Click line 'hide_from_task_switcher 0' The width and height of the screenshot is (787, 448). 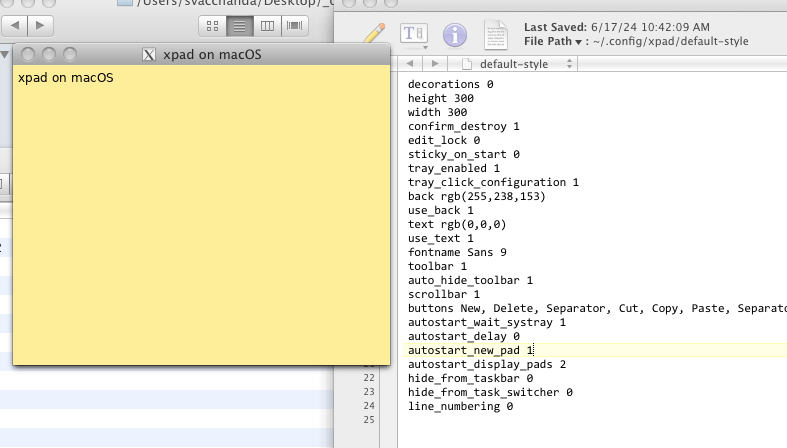pos(490,393)
